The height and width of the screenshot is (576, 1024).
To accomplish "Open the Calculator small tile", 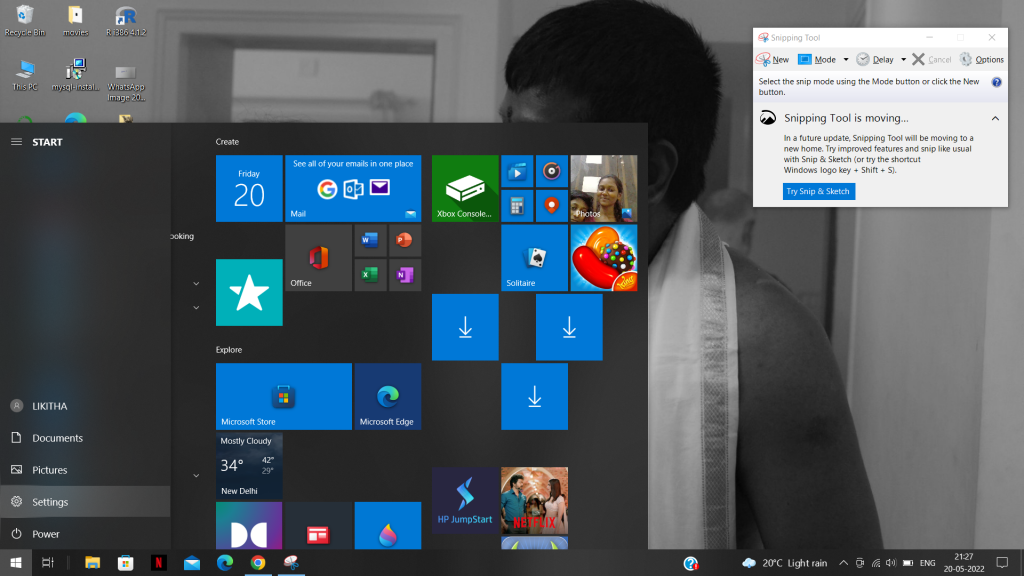I will (x=516, y=206).
